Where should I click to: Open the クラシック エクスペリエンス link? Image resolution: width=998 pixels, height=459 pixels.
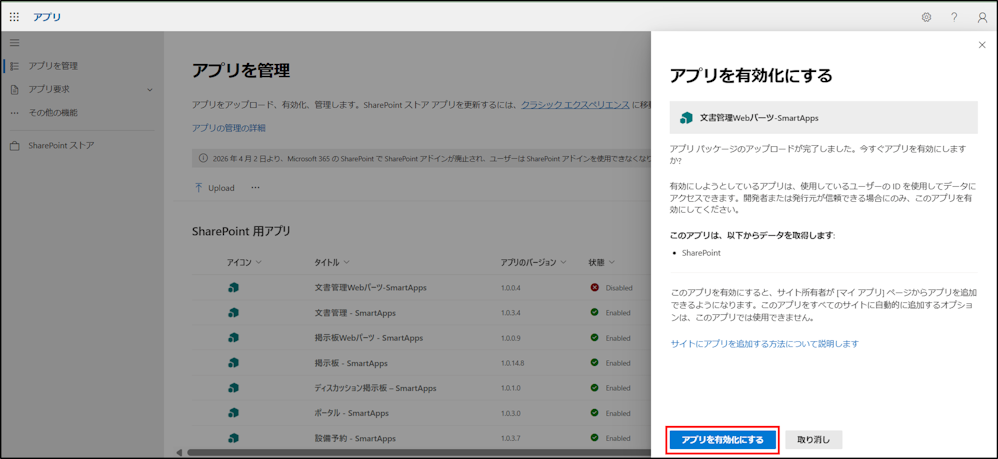575,105
